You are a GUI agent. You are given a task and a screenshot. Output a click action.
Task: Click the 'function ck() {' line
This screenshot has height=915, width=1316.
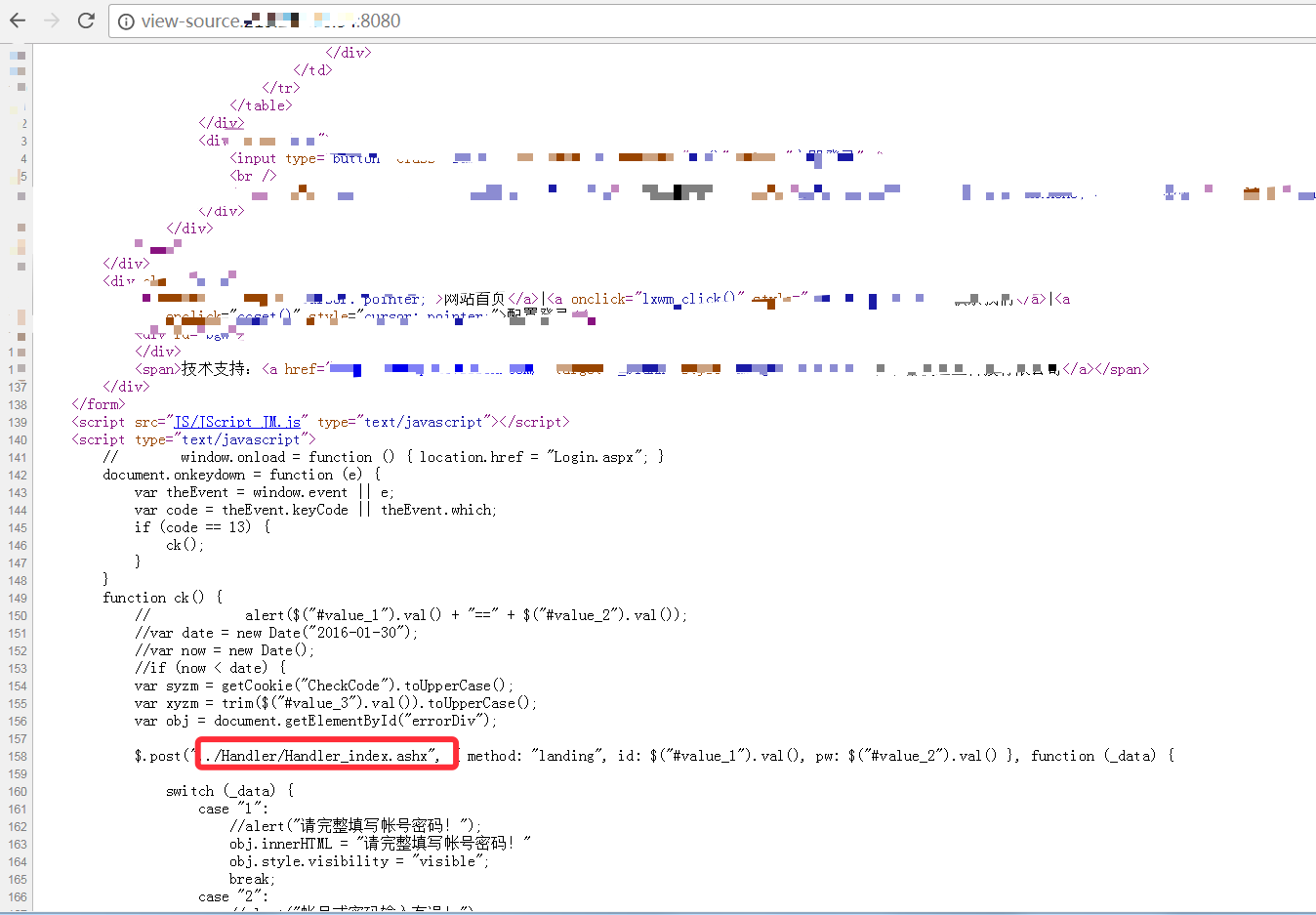point(162,598)
